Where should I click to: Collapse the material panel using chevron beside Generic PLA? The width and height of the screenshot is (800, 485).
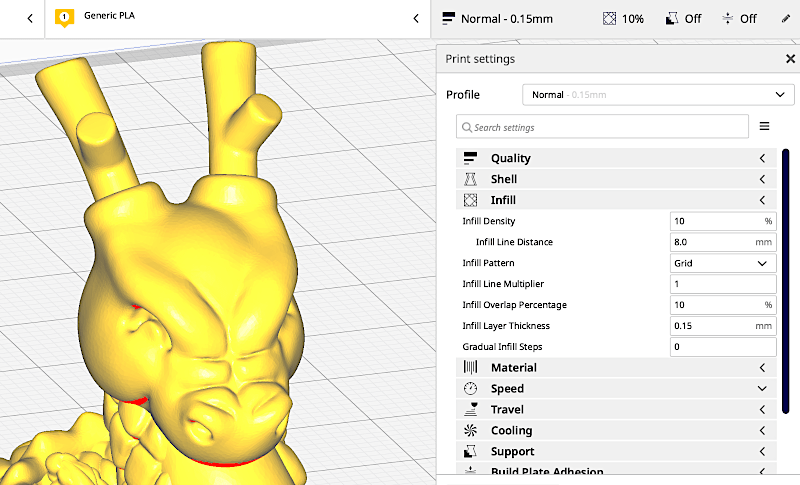coord(416,19)
